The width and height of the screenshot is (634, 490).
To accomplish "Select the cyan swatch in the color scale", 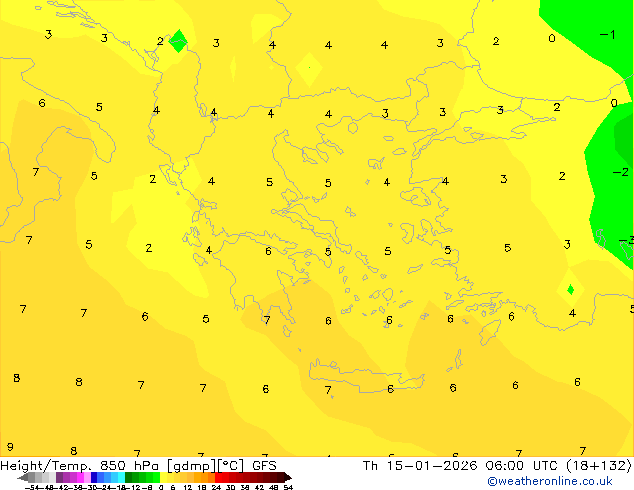I will (x=121, y=477).
